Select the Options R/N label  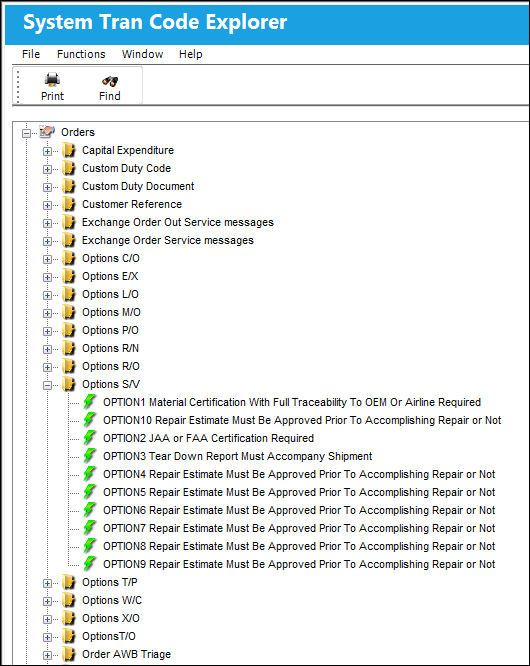pyautogui.click(x=110, y=348)
